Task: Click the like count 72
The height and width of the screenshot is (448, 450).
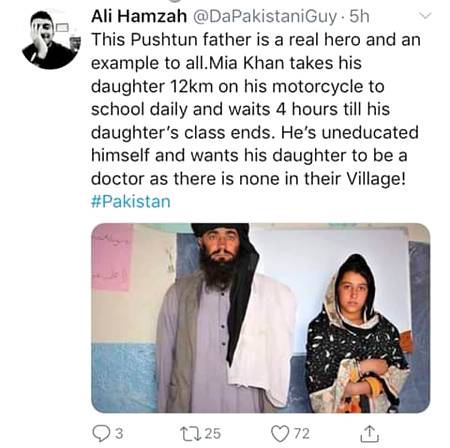Action: pos(301,434)
